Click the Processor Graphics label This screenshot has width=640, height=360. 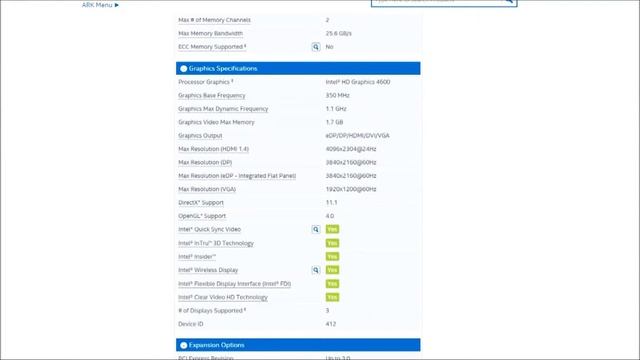(206, 82)
